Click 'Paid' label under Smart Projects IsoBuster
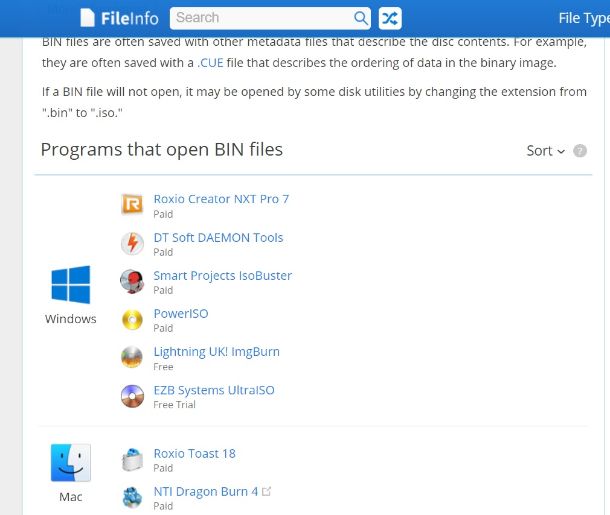The image size is (610, 515). coord(163,290)
